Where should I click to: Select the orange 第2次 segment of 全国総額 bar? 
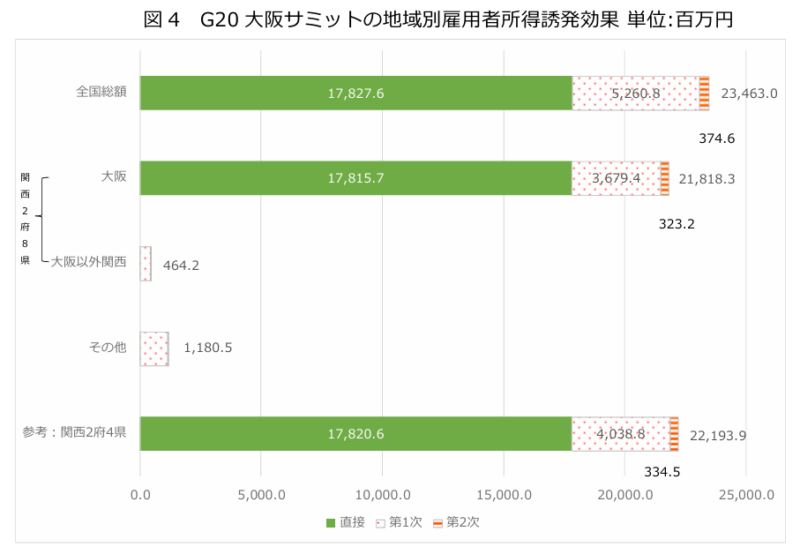click(704, 93)
